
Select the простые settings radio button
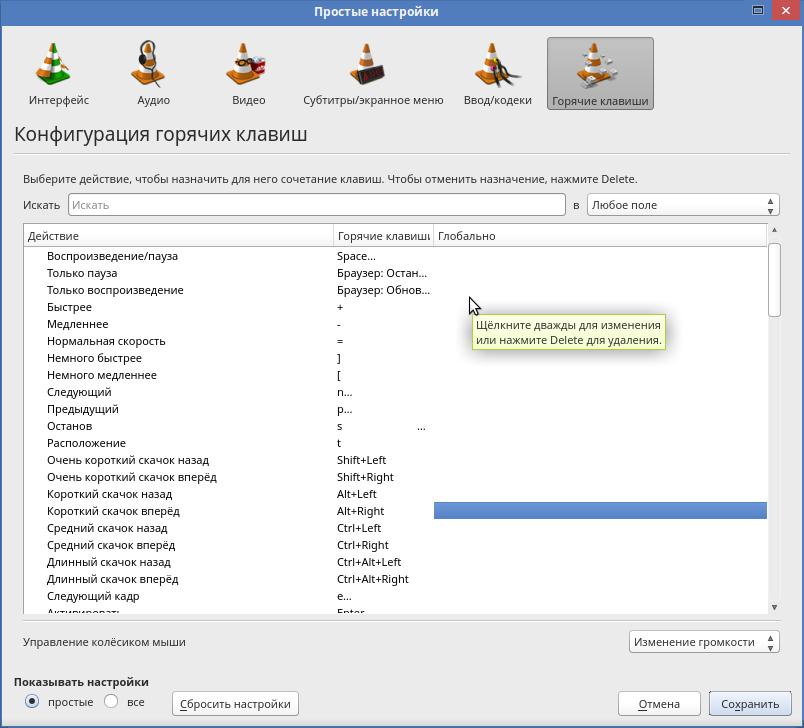[32, 701]
